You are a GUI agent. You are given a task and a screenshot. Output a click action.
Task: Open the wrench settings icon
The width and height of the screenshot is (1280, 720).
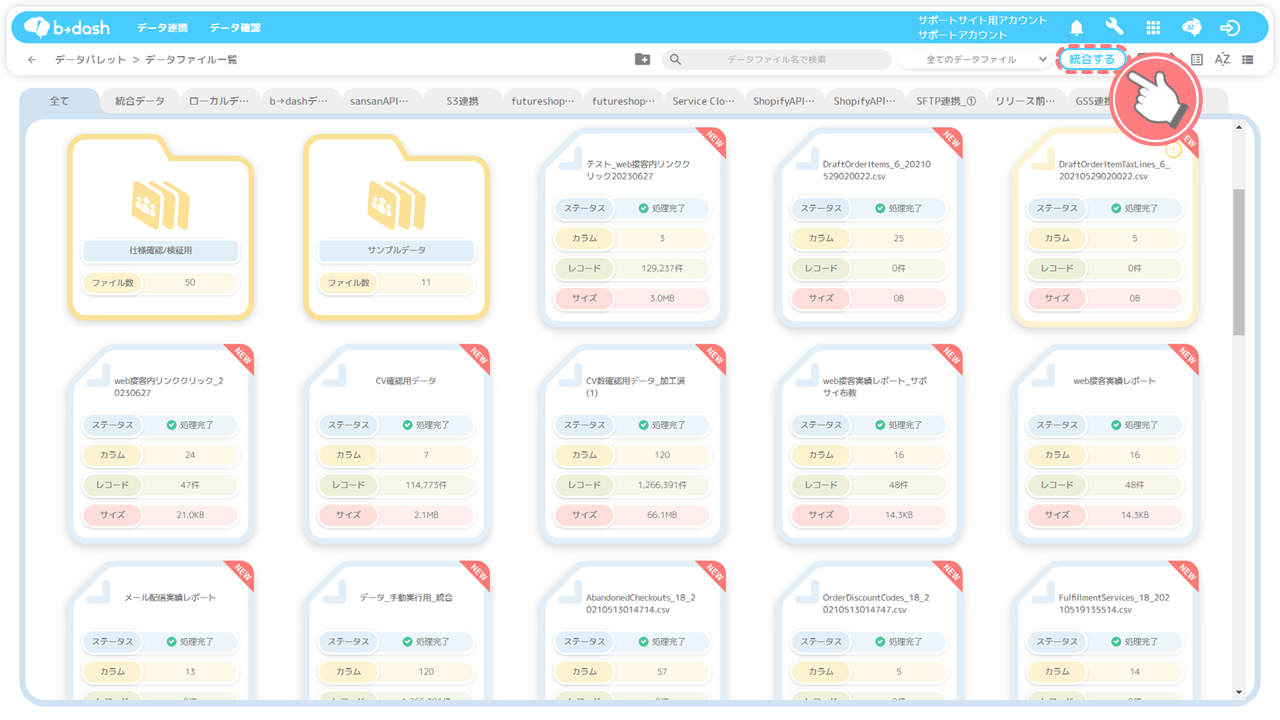click(x=1114, y=28)
